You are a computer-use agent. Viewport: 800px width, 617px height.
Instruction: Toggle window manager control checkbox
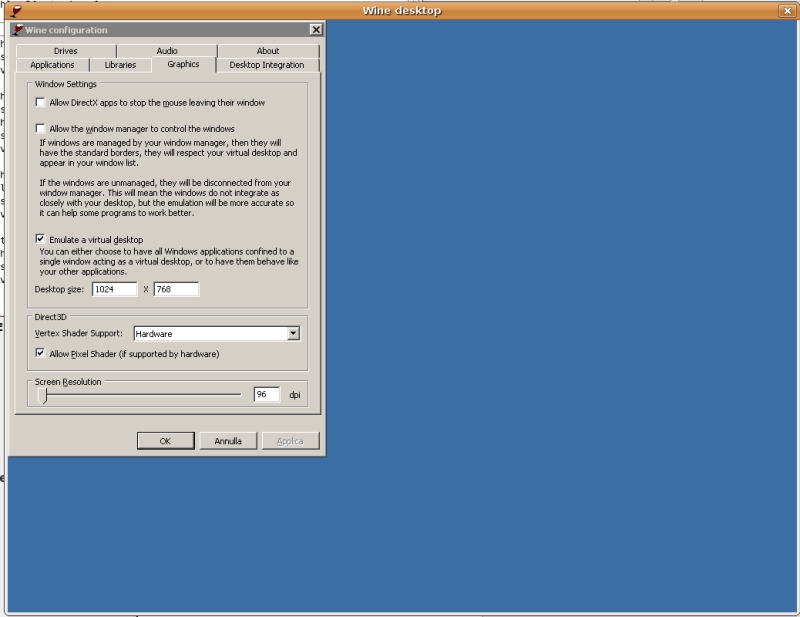[x=40, y=128]
